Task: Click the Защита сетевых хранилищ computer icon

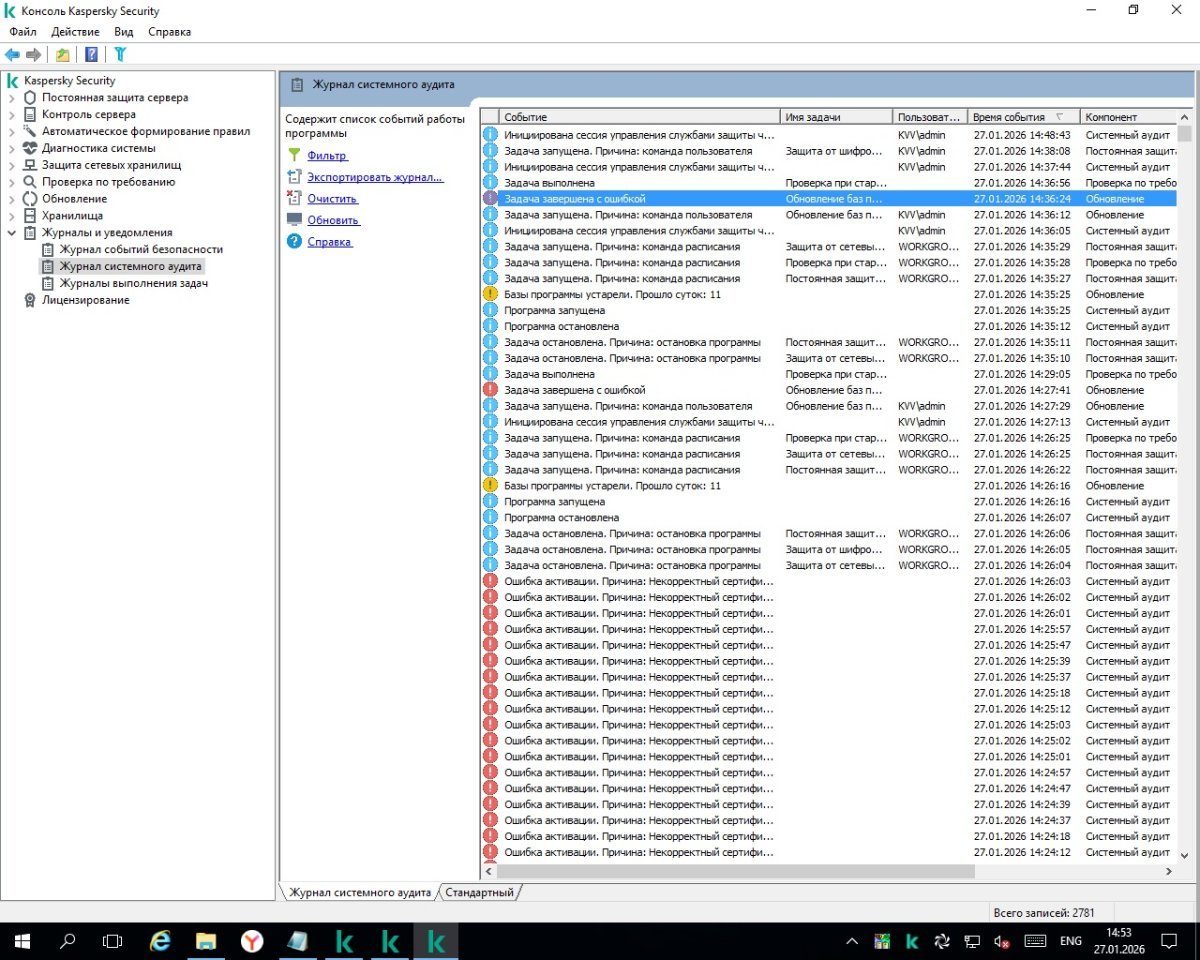Action: click(x=30, y=165)
